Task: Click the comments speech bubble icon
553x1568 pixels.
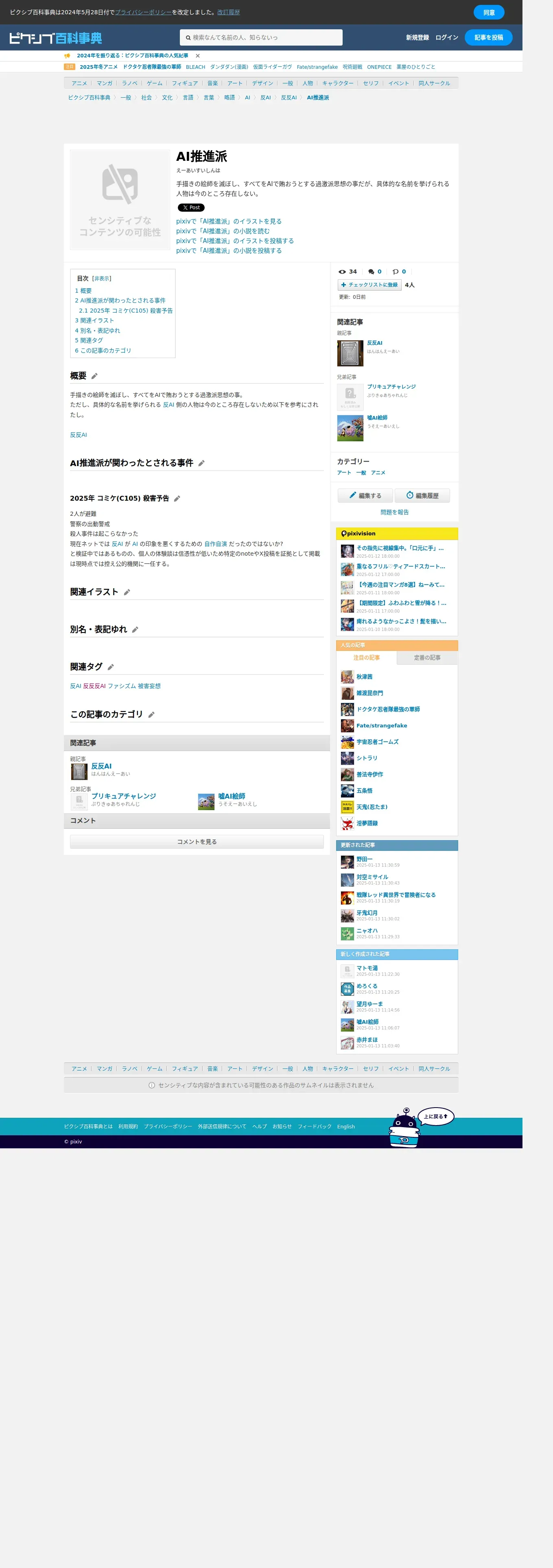Action: pyautogui.click(x=371, y=272)
